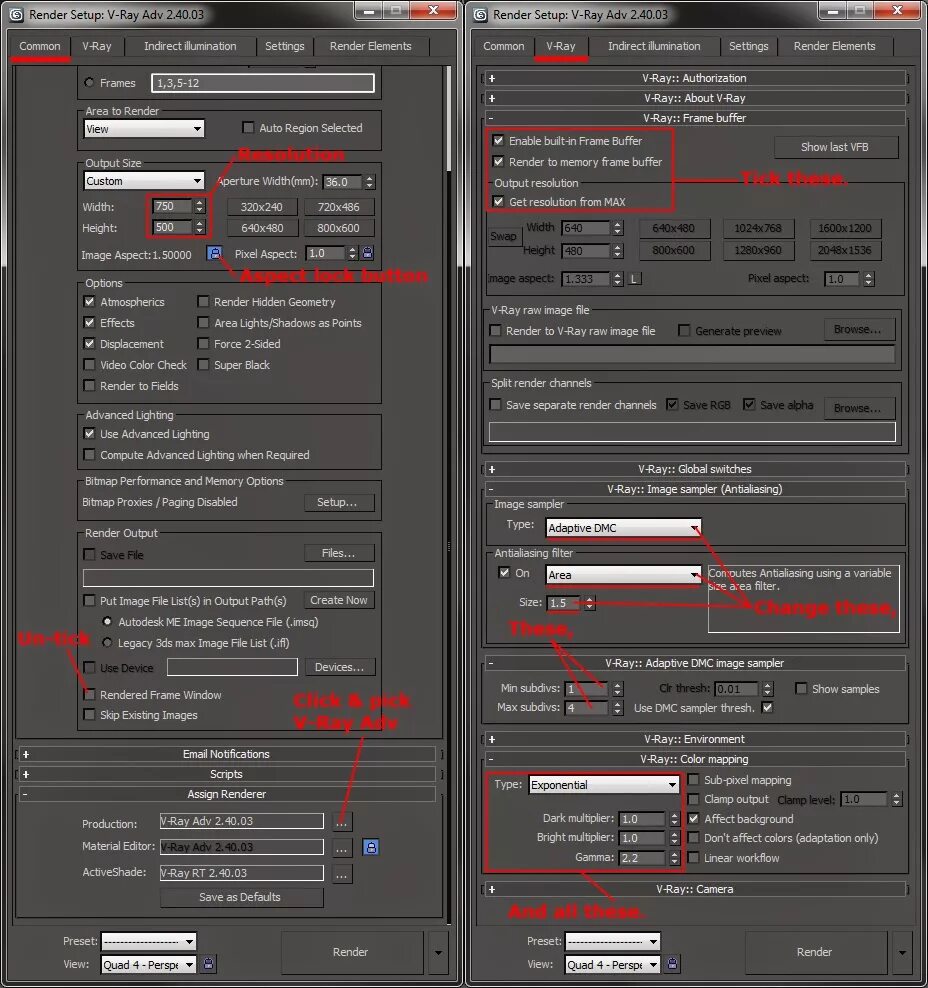Click the Width spinner in Output Size
928x988 pixels.
200,206
